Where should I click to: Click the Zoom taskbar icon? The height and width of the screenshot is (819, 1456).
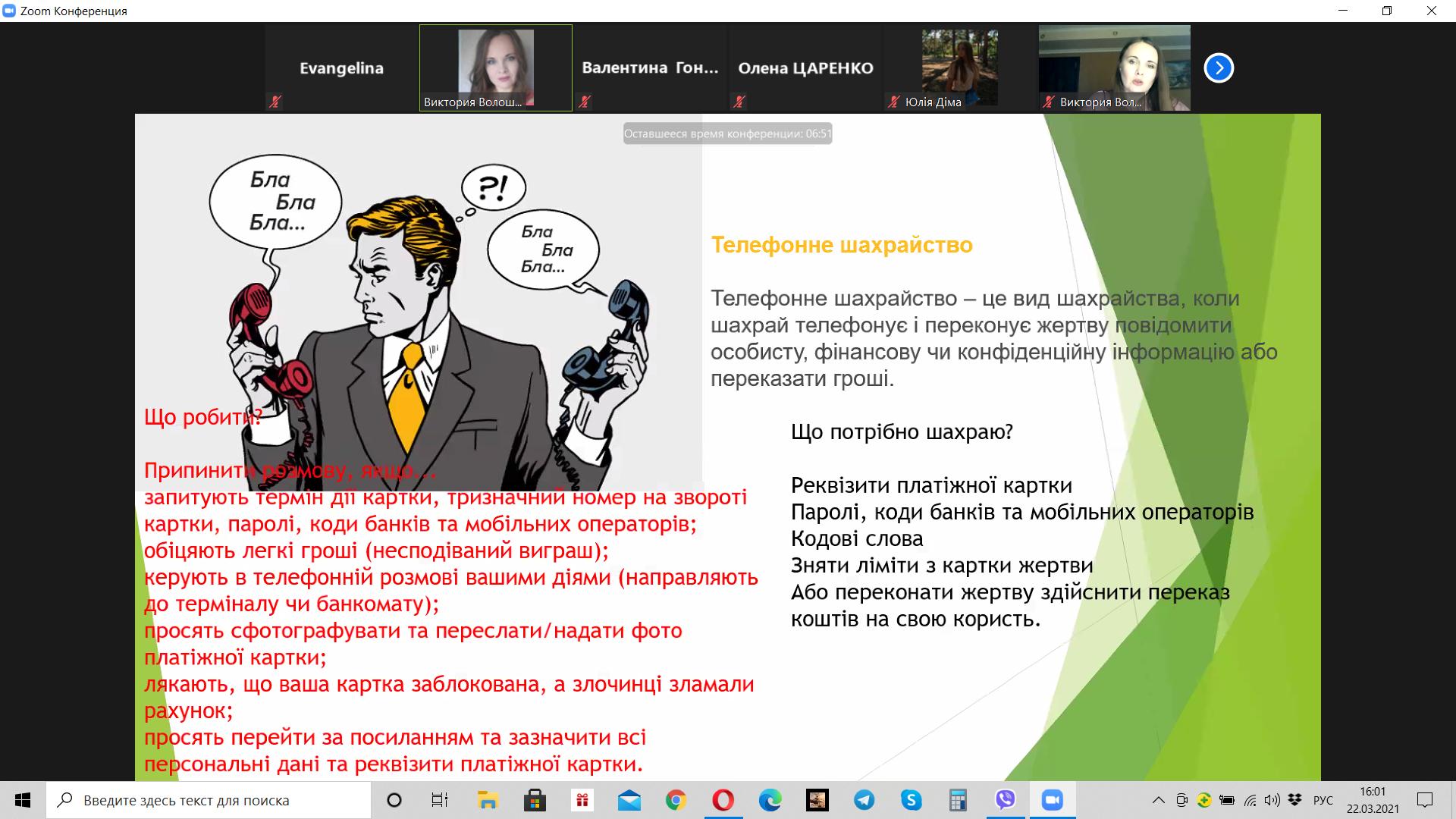(x=1052, y=800)
